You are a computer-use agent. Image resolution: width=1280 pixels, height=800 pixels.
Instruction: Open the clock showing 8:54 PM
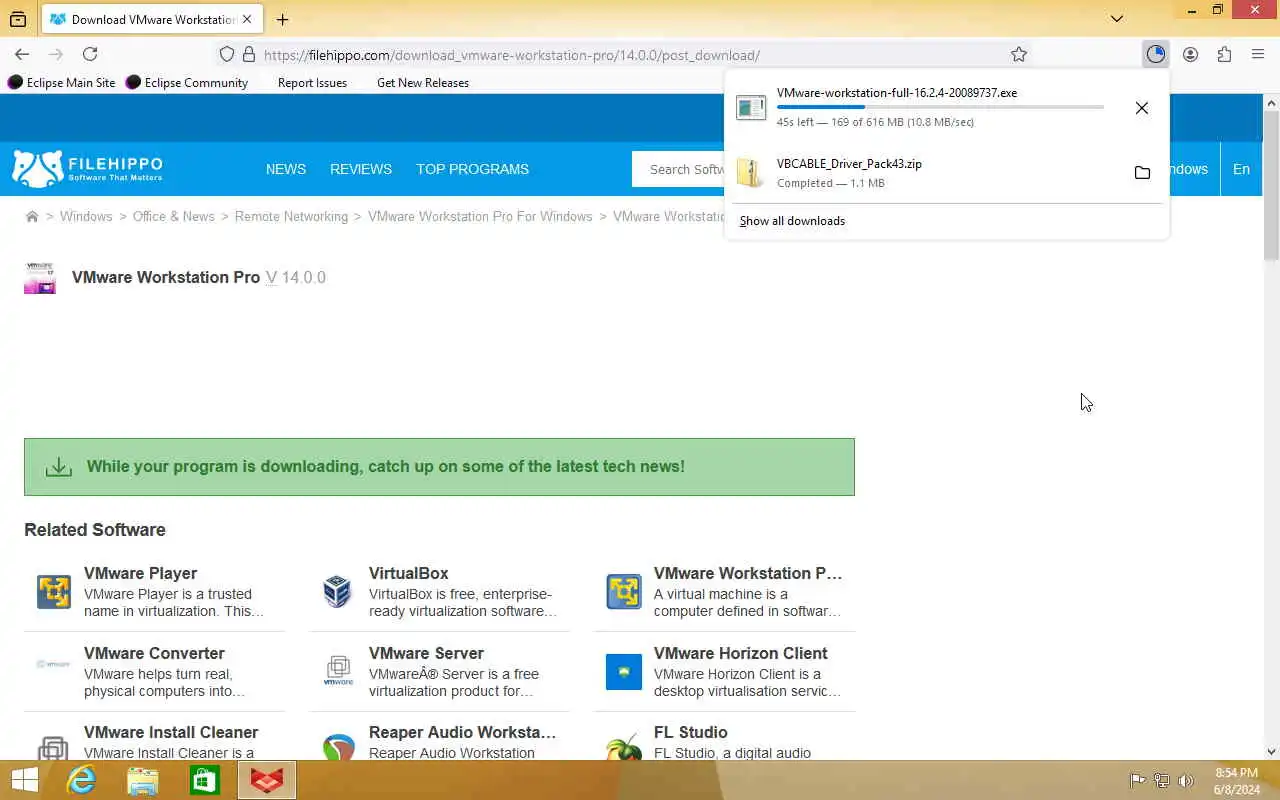pyautogui.click(x=1236, y=781)
